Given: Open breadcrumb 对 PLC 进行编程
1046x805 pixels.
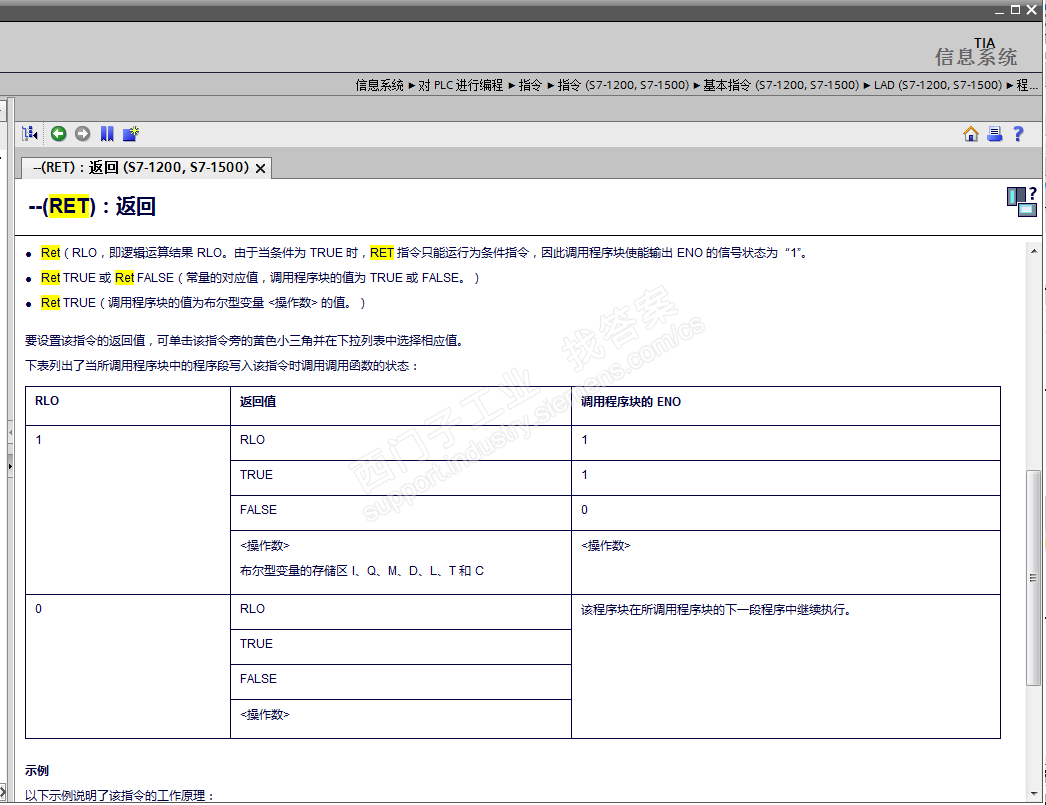Looking at the screenshot, I should 460,85.
